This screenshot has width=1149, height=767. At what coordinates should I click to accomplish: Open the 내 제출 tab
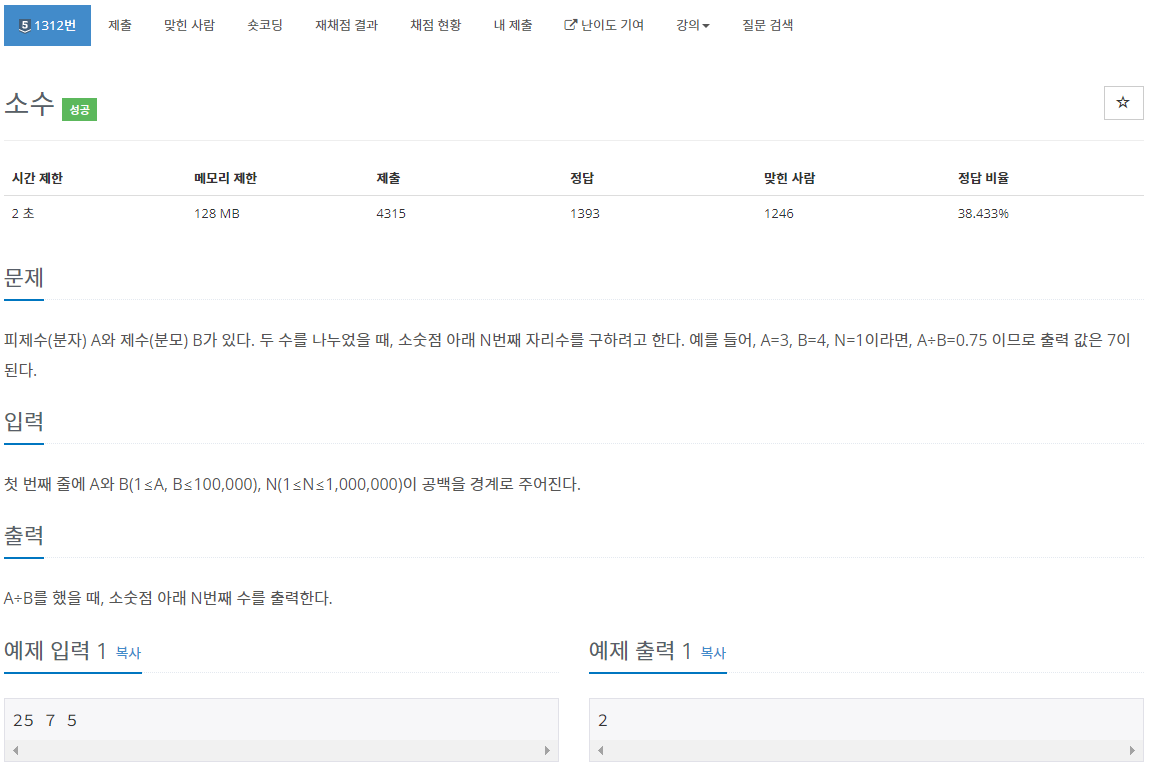(513, 26)
